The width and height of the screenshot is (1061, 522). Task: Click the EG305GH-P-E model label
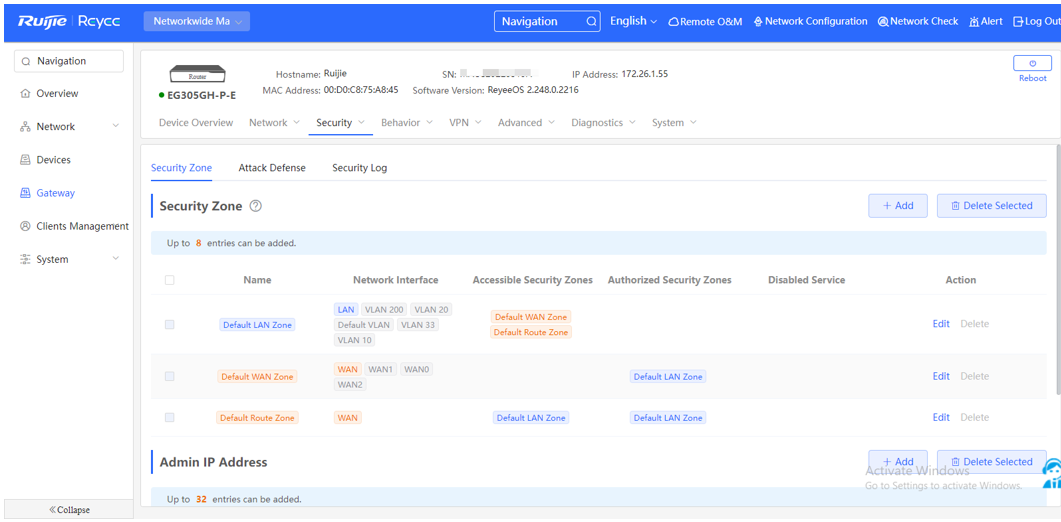click(202, 95)
